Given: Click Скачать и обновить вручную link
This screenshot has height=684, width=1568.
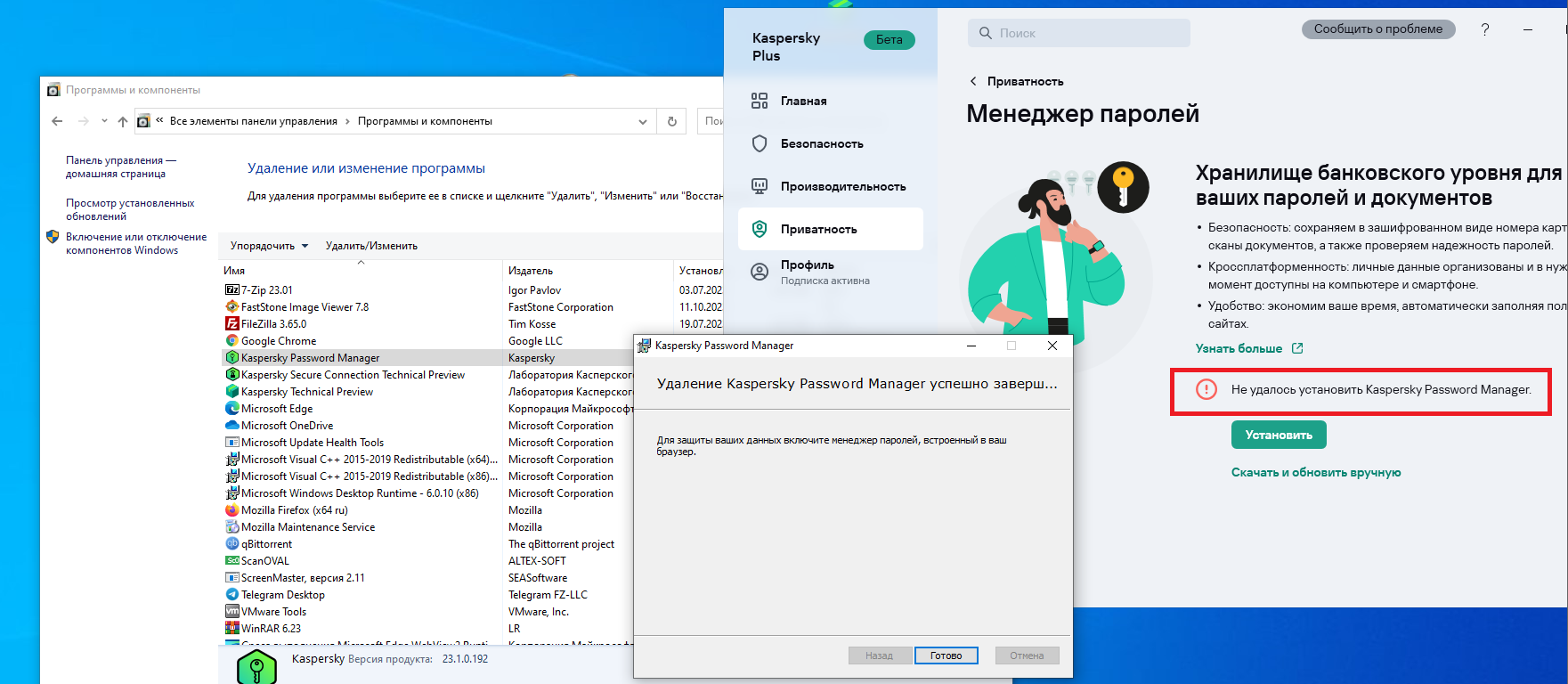Looking at the screenshot, I should coord(1316,472).
